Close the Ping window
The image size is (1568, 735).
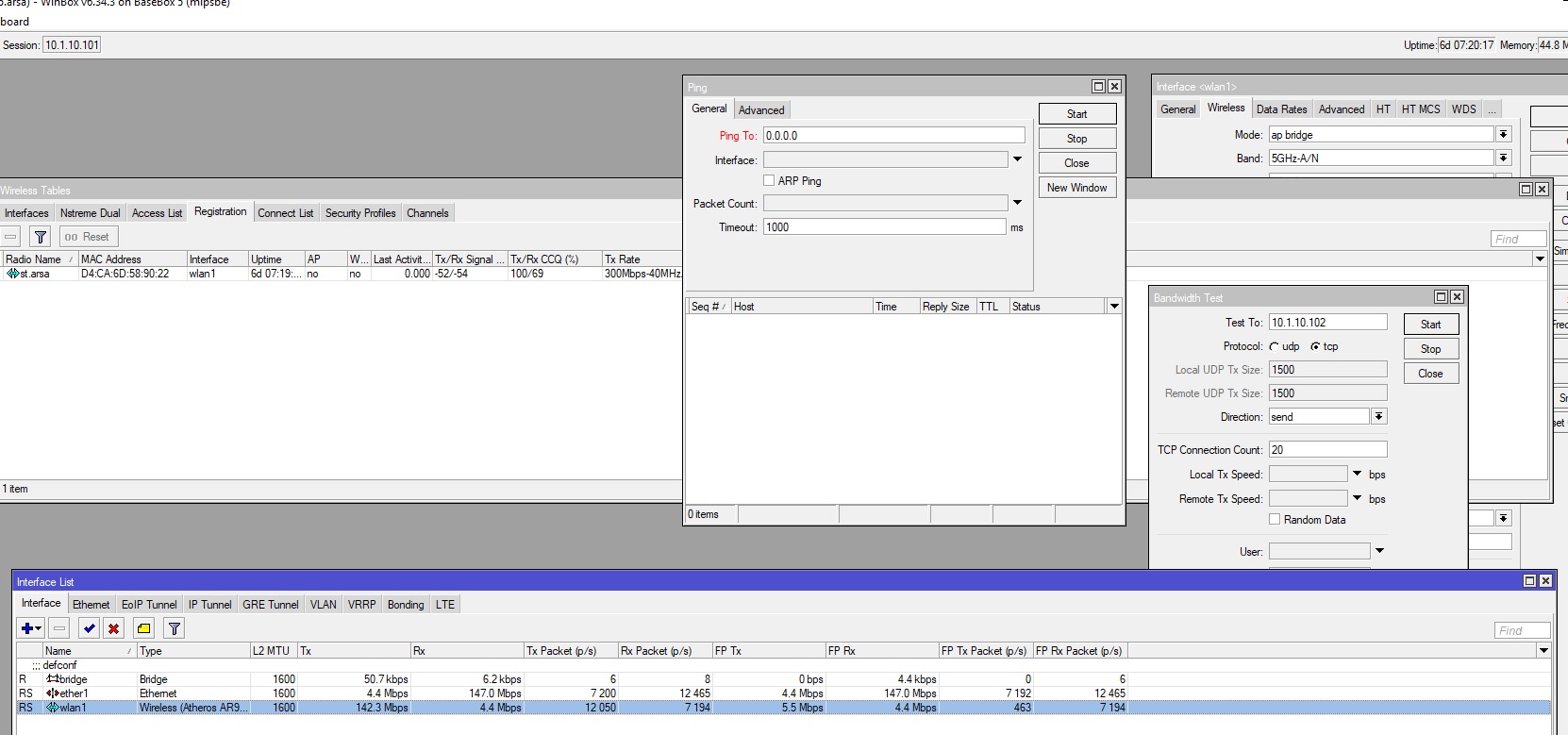tap(1114, 87)
